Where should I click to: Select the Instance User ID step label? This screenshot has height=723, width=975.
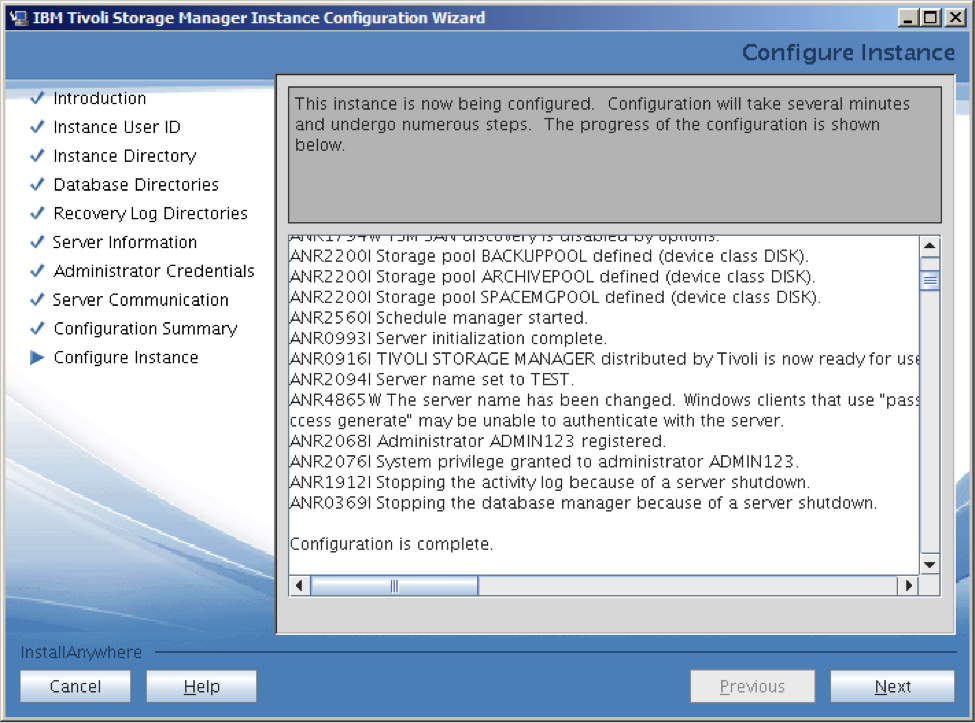coord(117,127)
